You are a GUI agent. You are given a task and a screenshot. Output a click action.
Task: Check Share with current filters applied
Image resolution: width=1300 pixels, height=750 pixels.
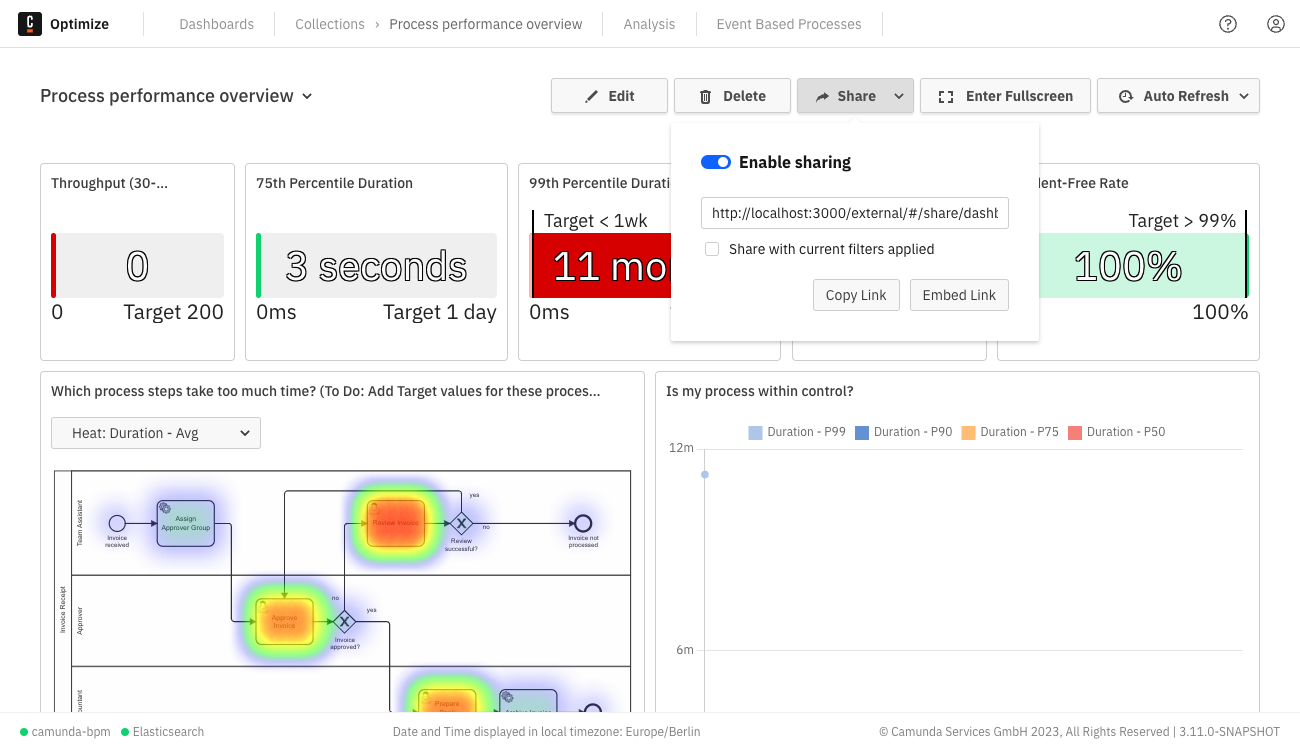712,249
